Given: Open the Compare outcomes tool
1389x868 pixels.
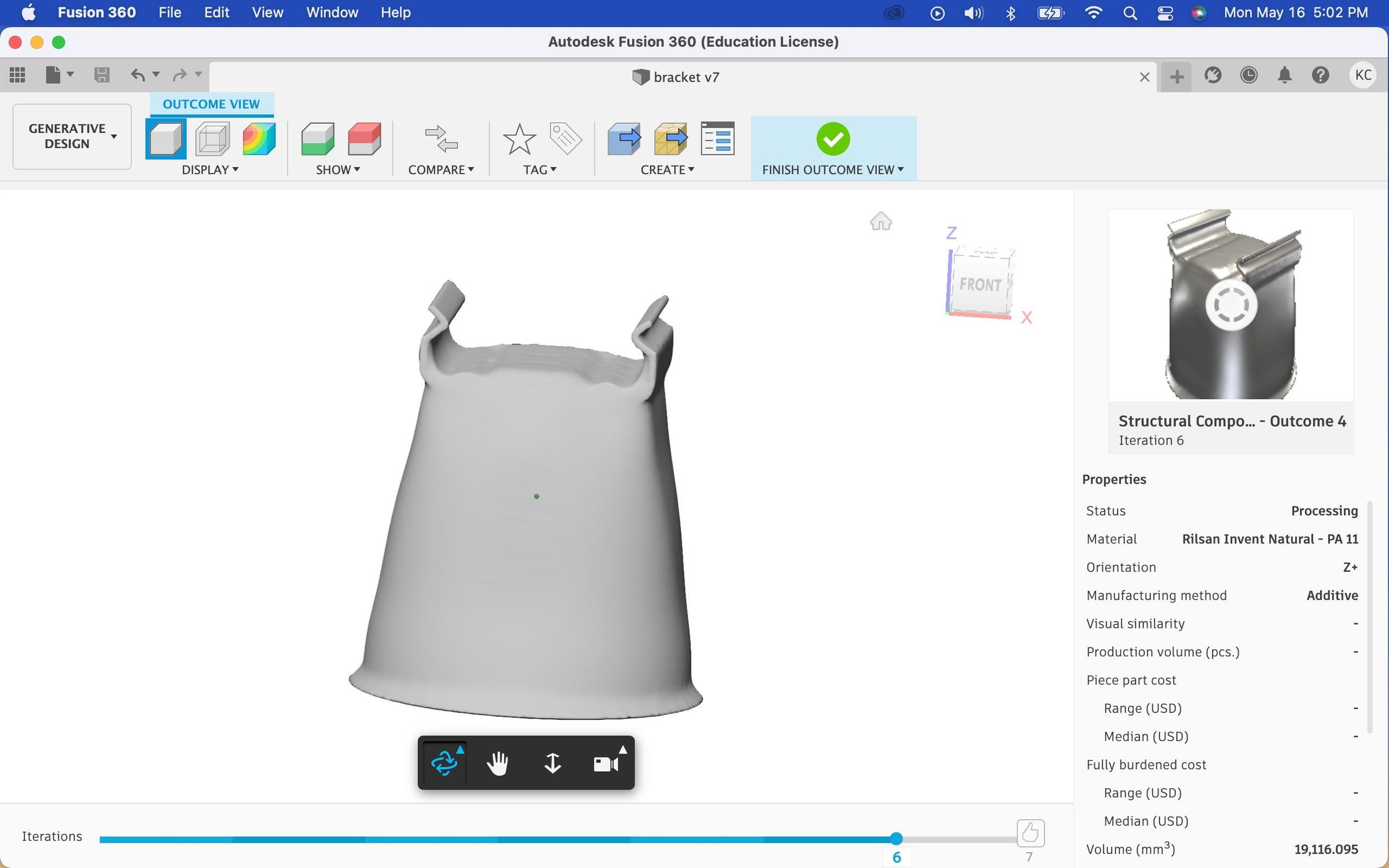Looking at the screenshot, I should pos(442,139).
